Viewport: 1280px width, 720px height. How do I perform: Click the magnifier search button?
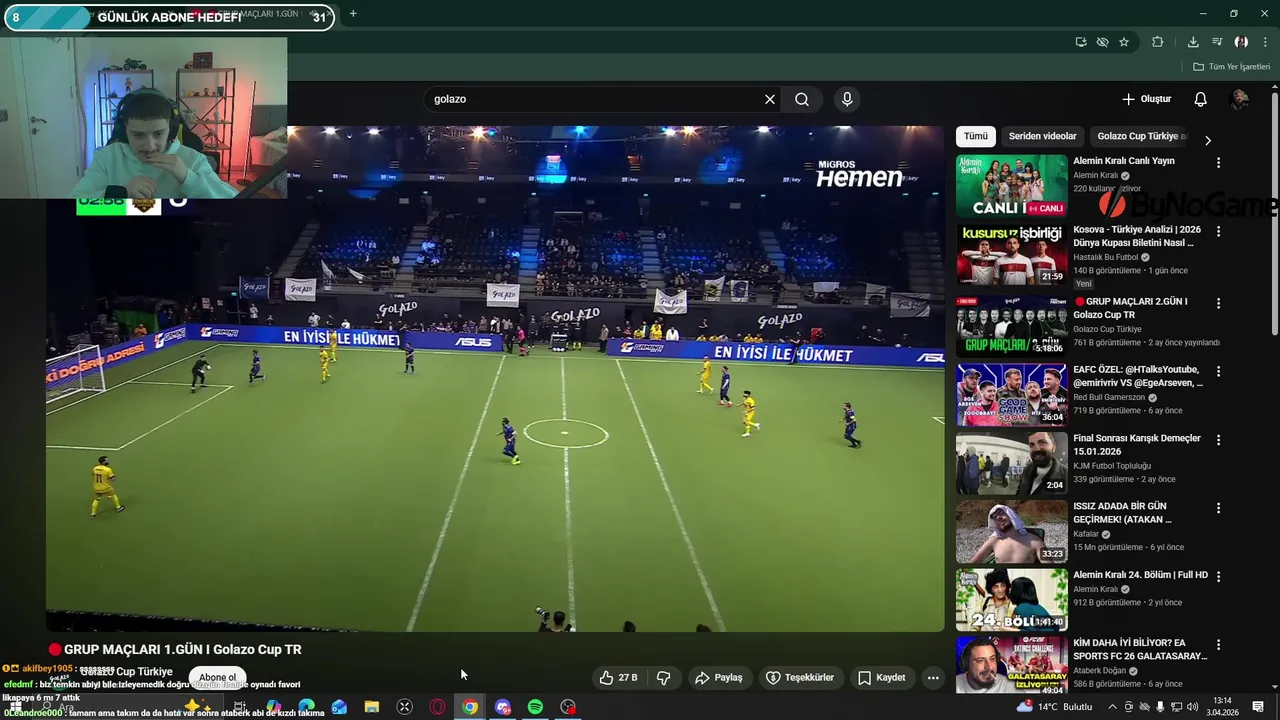[802, 99]
